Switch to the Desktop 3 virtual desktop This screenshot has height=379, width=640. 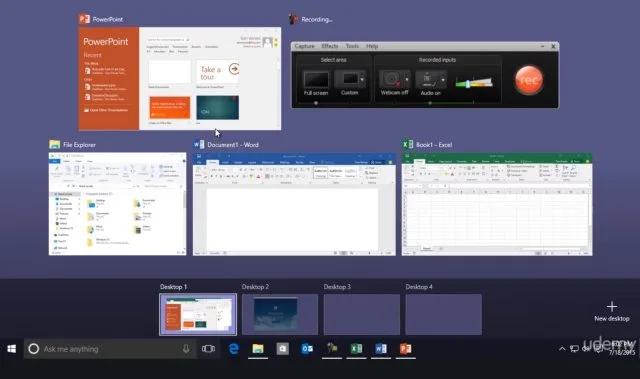[x=362, y=314]
